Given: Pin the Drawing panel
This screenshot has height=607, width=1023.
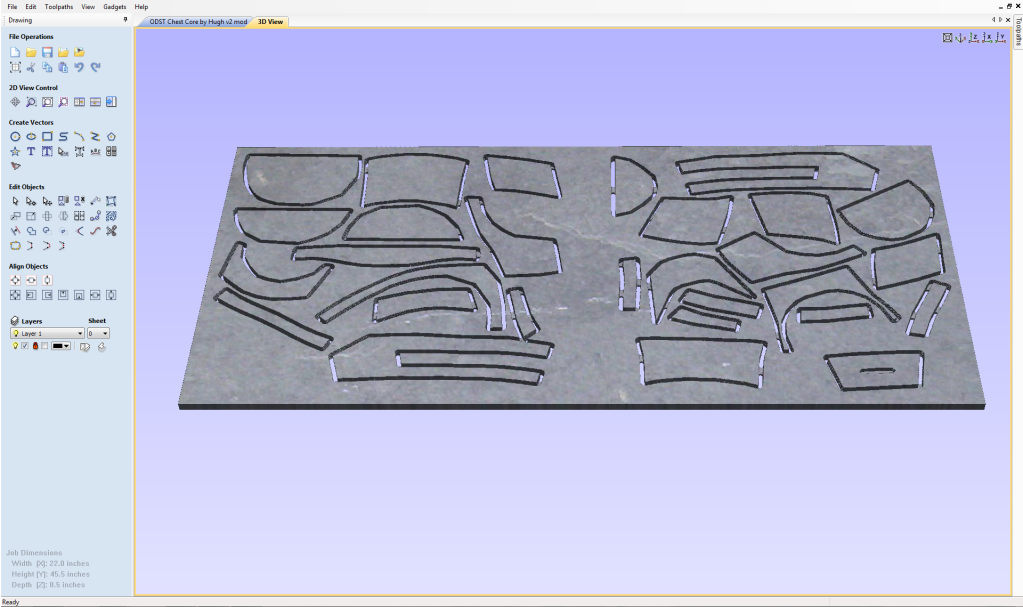Looking at the screenshot, I should (x=125, y=20).
